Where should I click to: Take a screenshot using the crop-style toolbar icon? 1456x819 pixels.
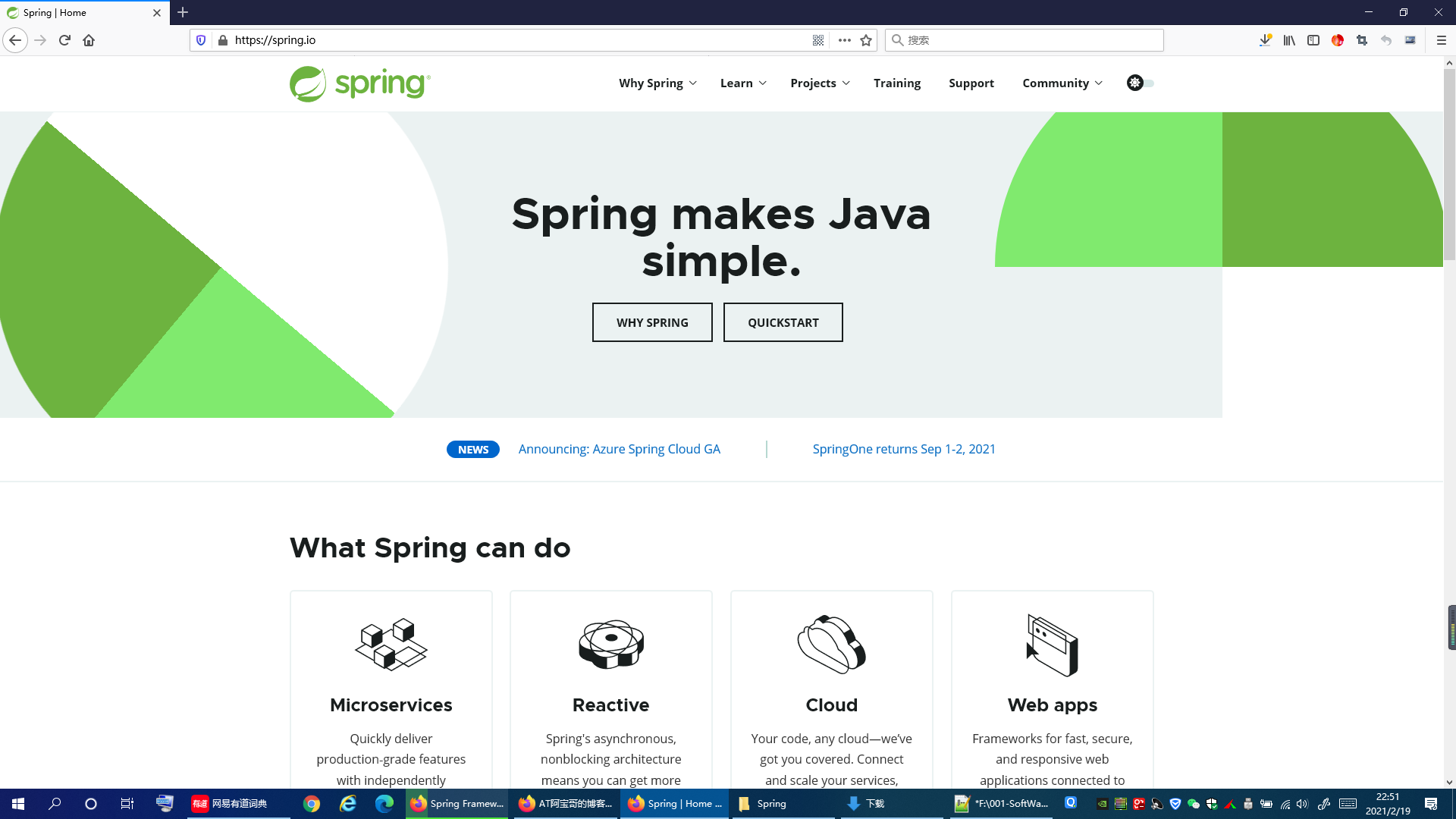1361,40
